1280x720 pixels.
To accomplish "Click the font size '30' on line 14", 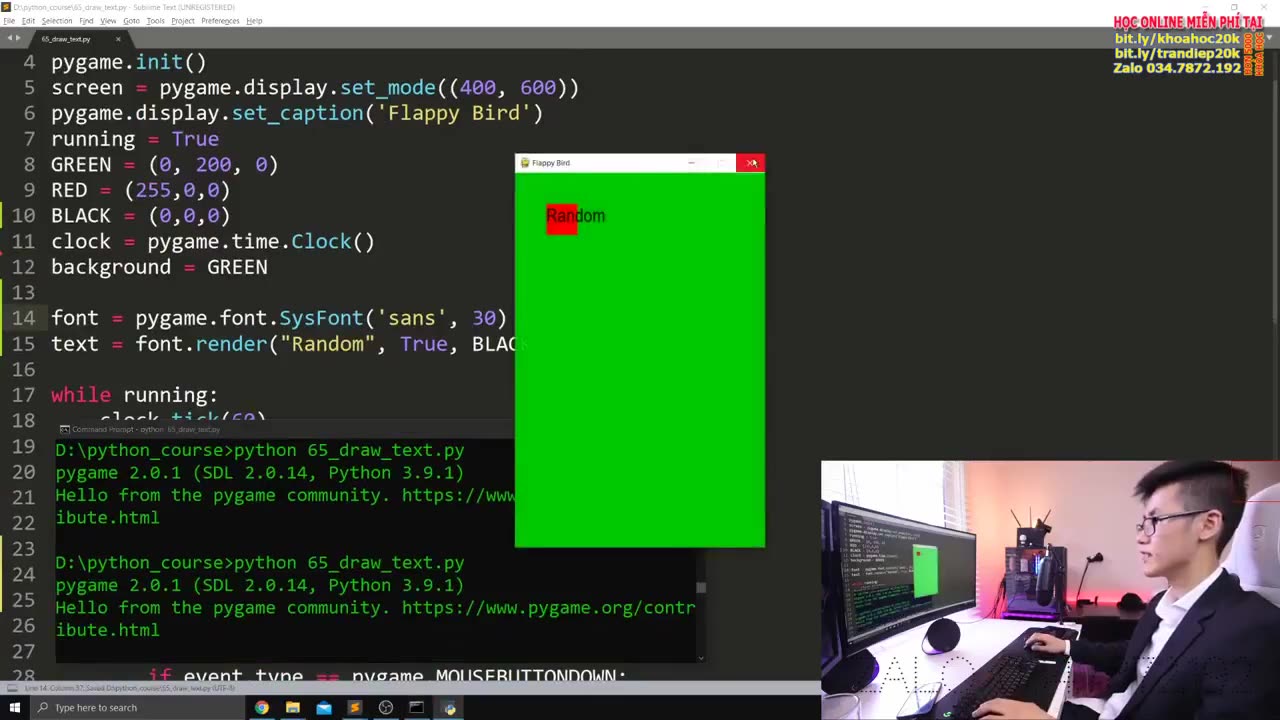I will pos(484,318).
